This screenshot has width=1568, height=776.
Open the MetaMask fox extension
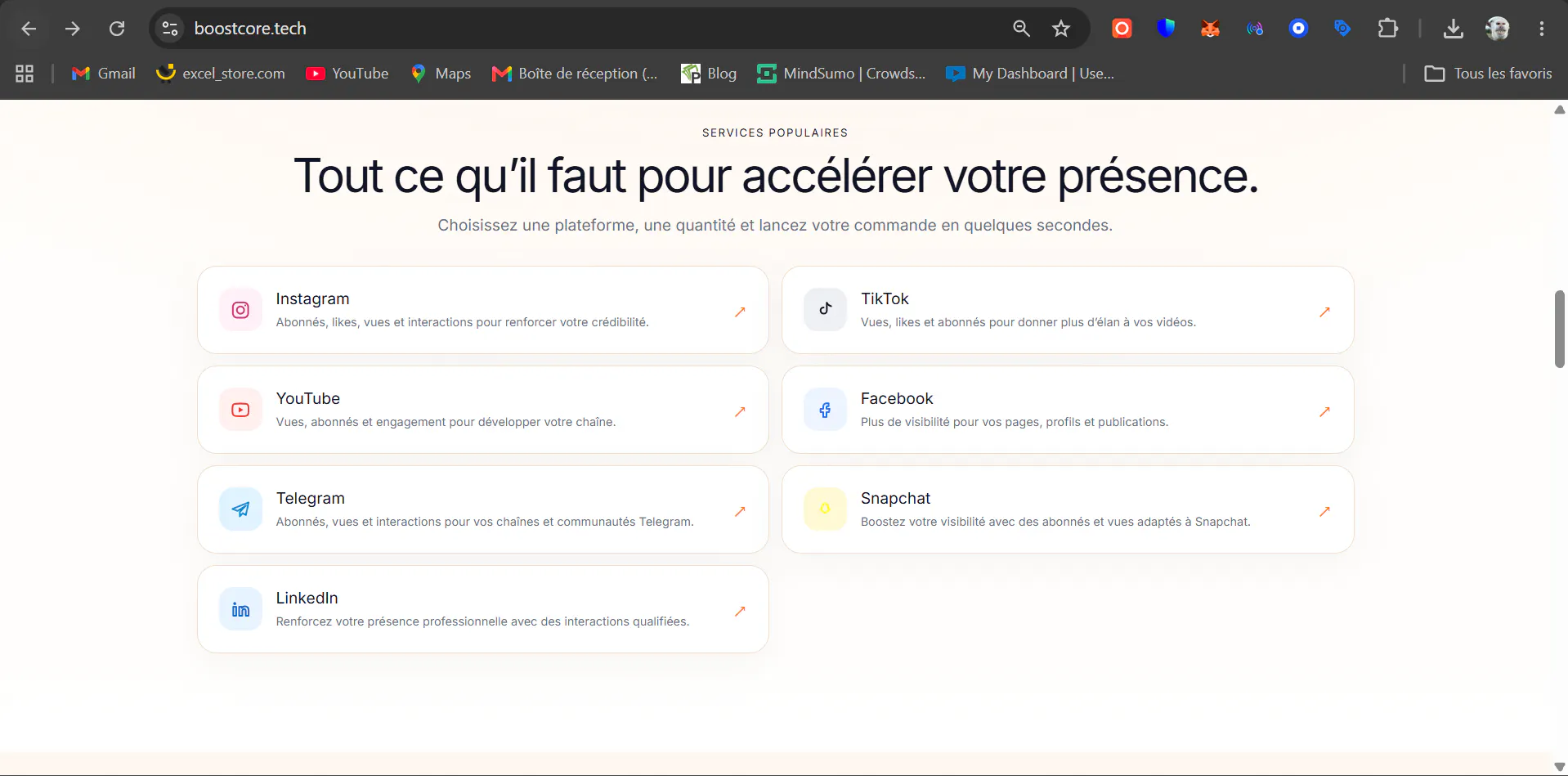click(1210, 29)
